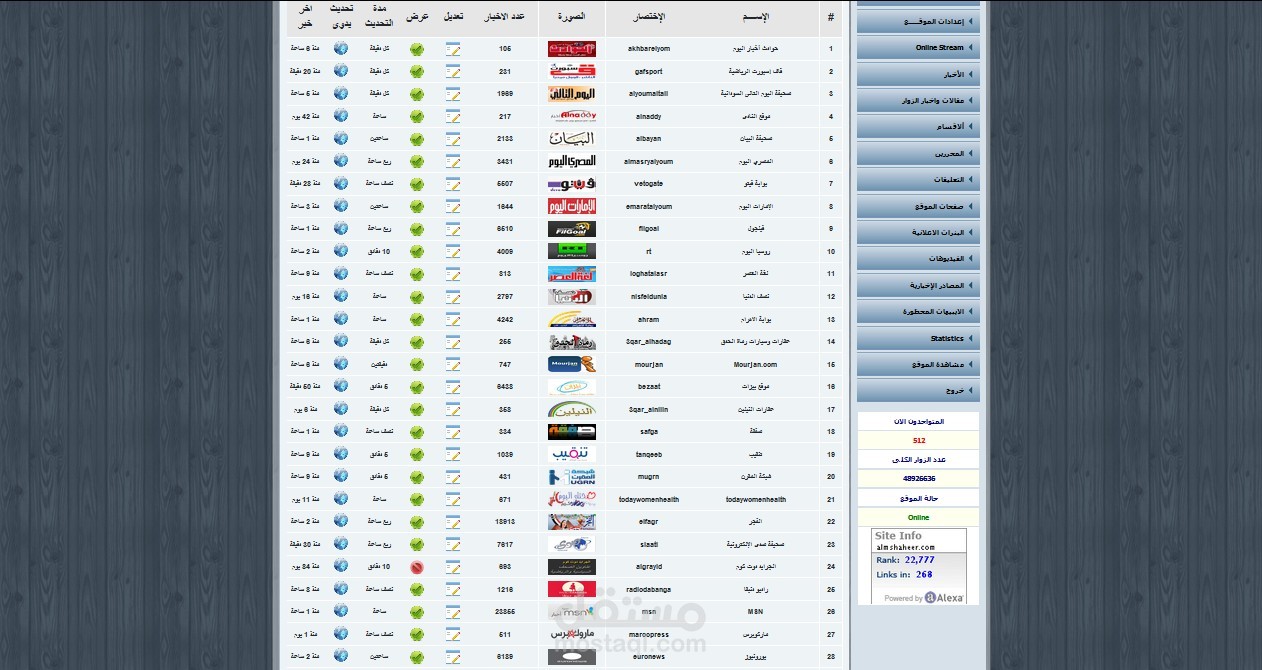Image resolution: width=1262 pixels, height=670 pixels.
Task: Open الايبيهات المحظورة sidebar menu item
Action: click(x=918, y=311)
